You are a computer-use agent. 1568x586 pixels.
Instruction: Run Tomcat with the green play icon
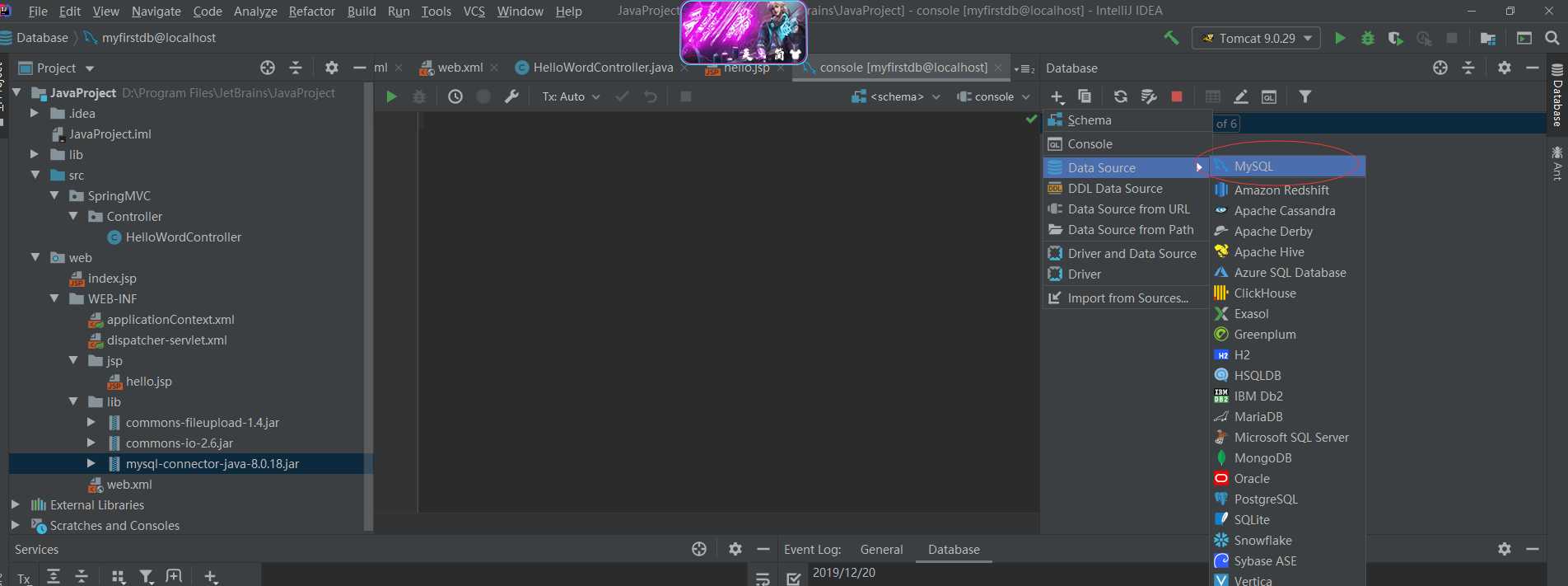pos(1340,38)
